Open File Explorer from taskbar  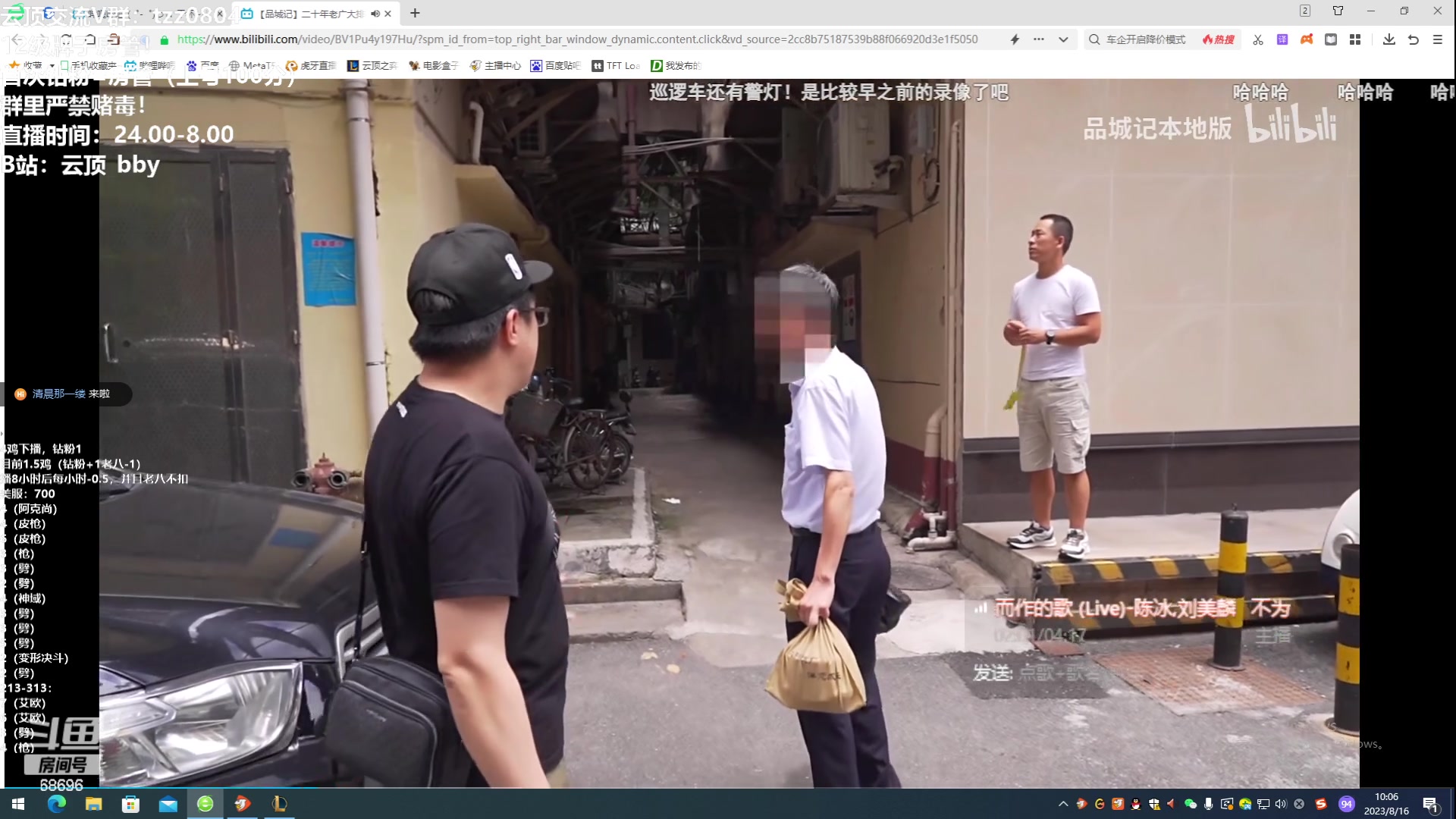point(93,804)
